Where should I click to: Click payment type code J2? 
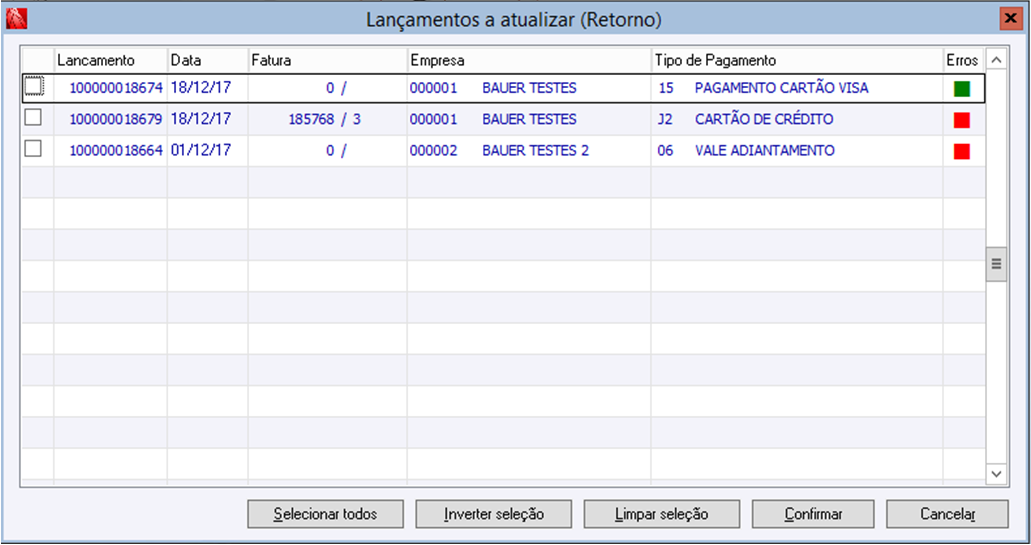[665, 120]
